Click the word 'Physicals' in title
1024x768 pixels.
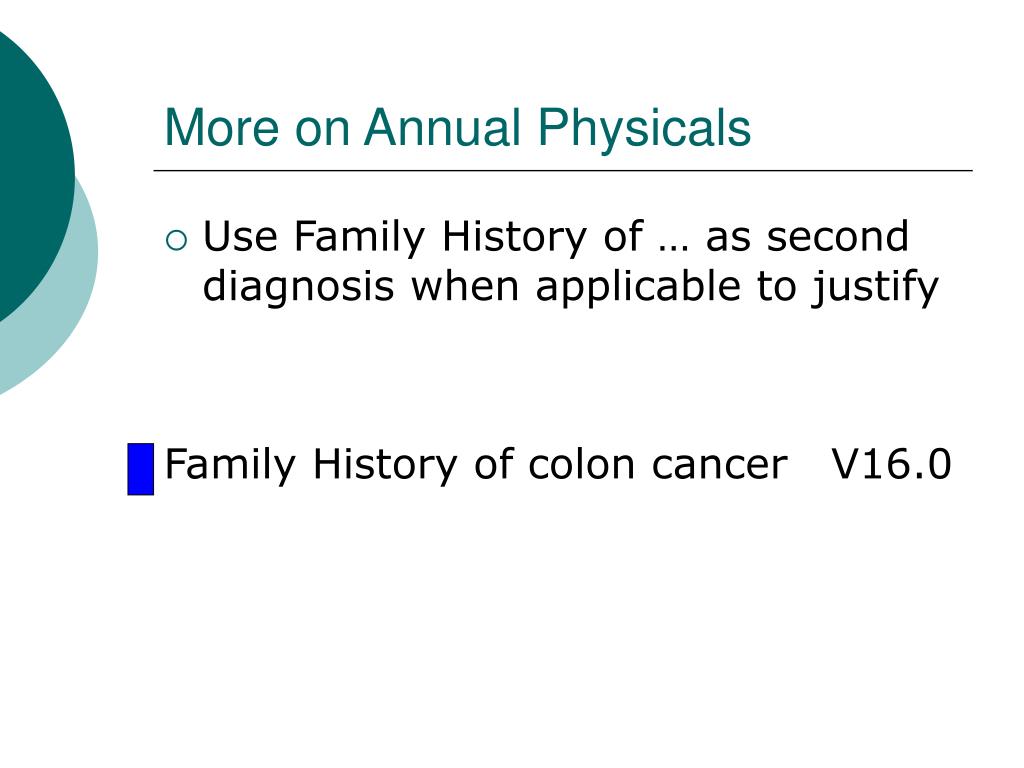[x=644, y=127]
